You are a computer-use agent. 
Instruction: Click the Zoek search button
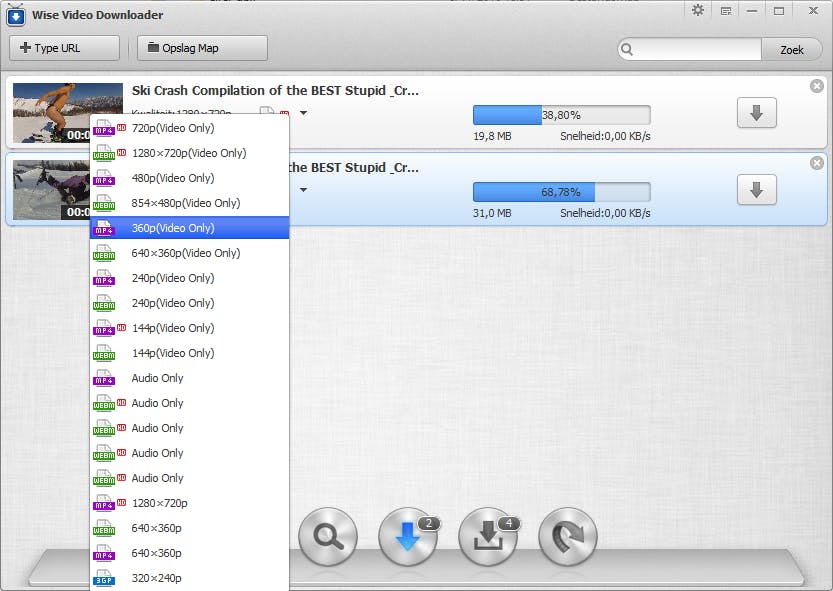coord(792,49)
